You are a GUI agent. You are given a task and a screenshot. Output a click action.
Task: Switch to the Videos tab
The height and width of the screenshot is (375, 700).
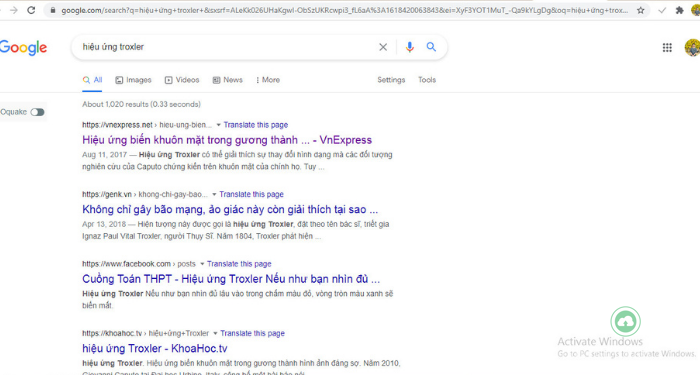pos(182,80)
